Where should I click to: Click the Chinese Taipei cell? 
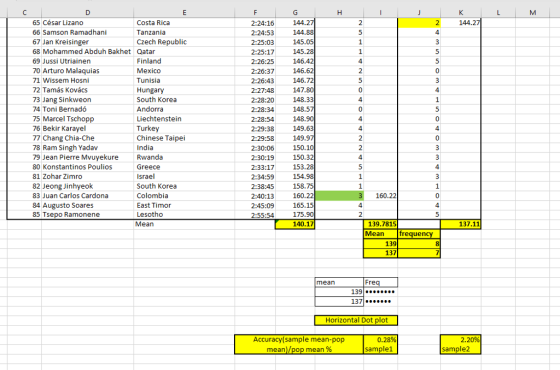[x=184, y=139]
